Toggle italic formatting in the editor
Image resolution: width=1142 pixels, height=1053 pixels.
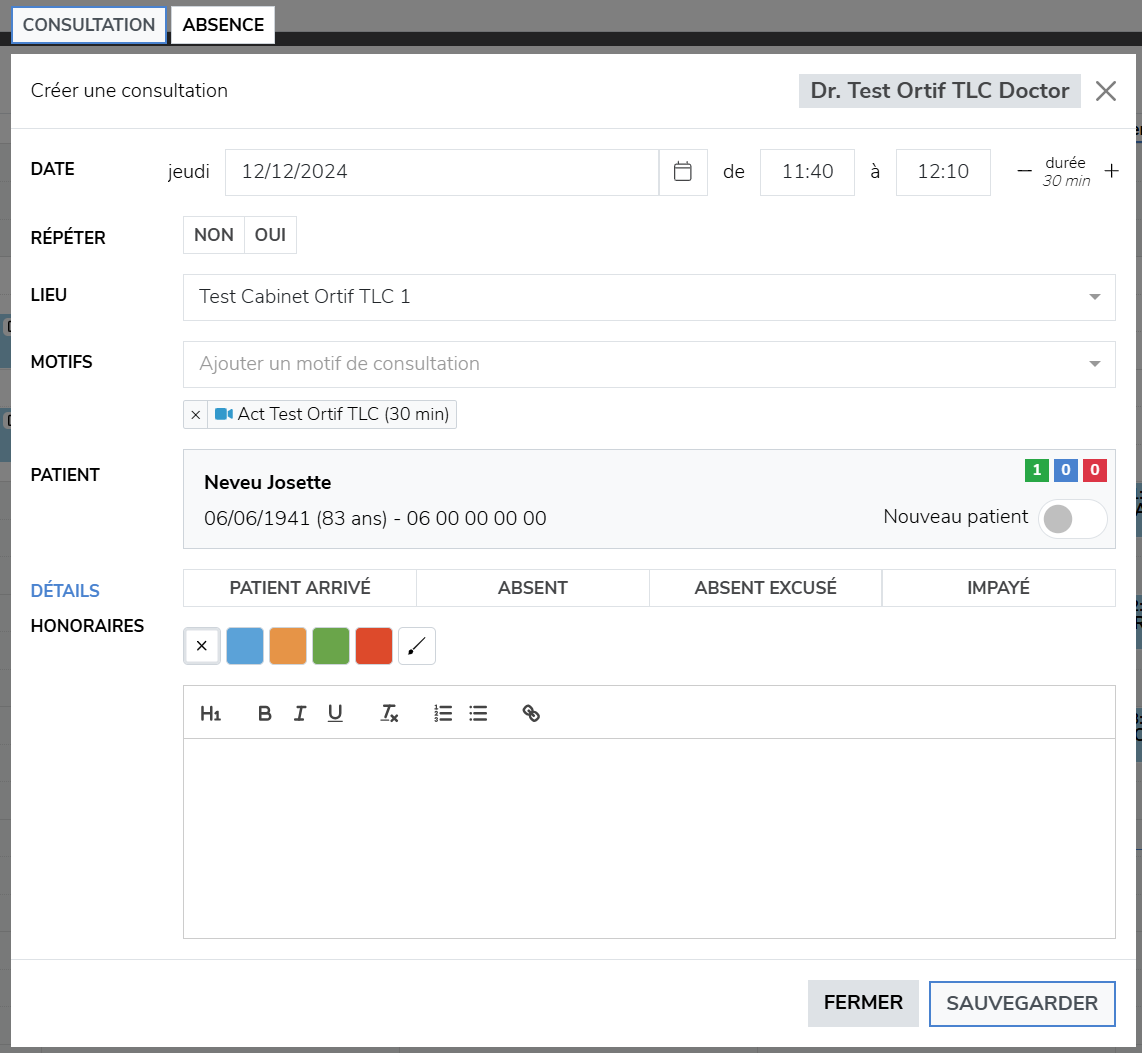click(x=299, y=714)
